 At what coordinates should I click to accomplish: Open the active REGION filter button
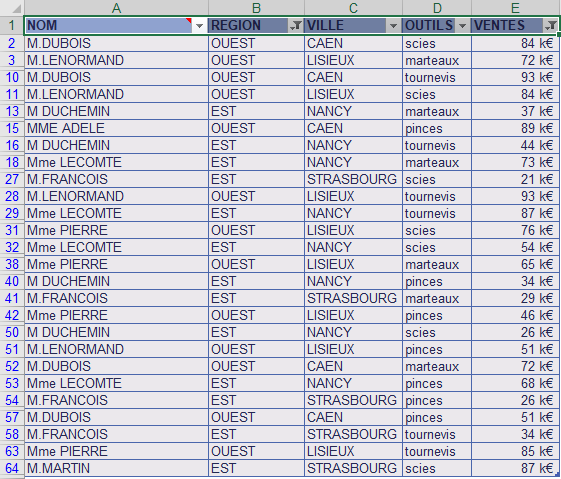pos(296,26)
